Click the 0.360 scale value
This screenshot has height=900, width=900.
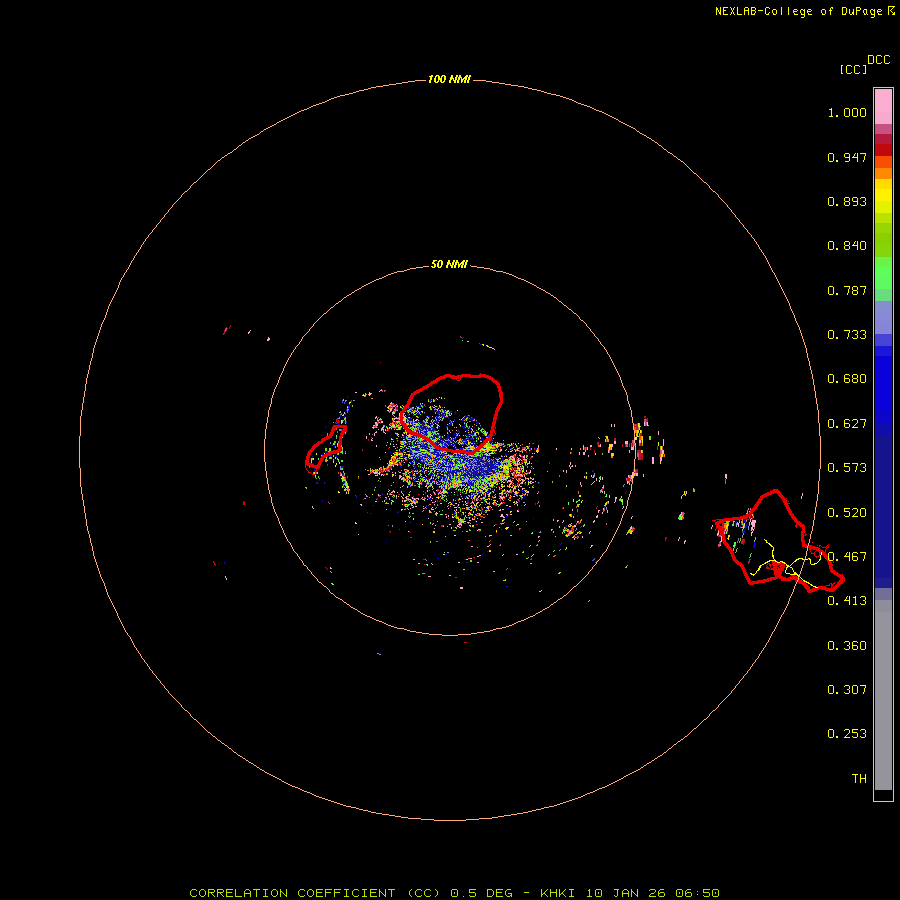(x=847, y=646)
